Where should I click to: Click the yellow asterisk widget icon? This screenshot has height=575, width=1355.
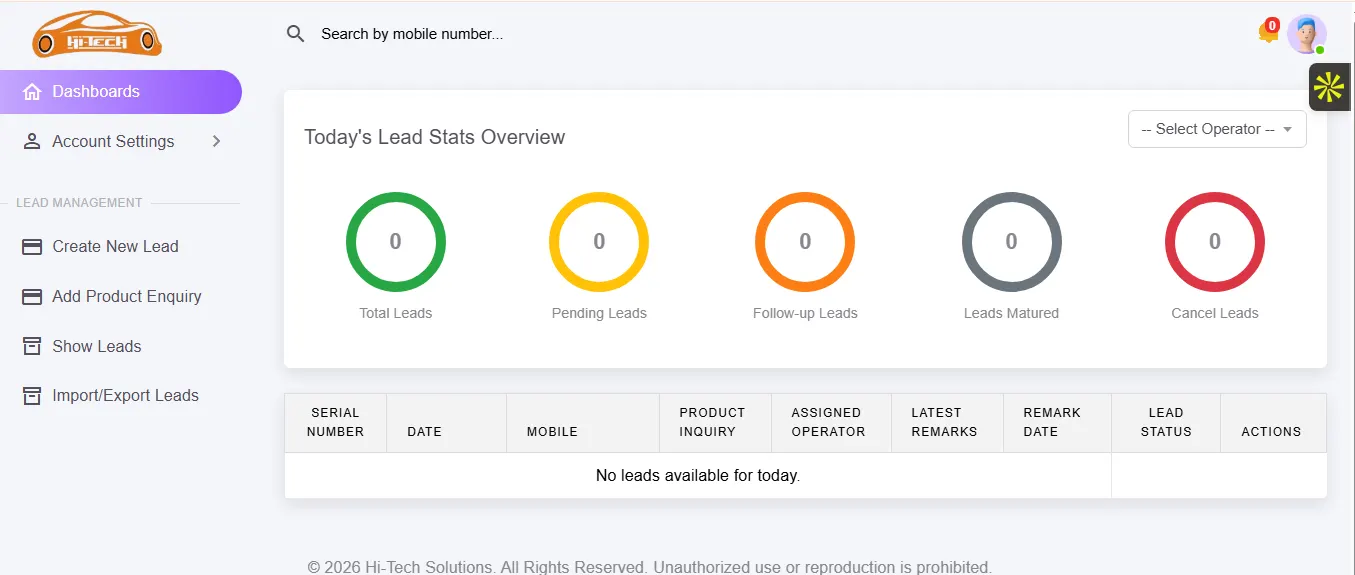click(x=1329, y=88)
